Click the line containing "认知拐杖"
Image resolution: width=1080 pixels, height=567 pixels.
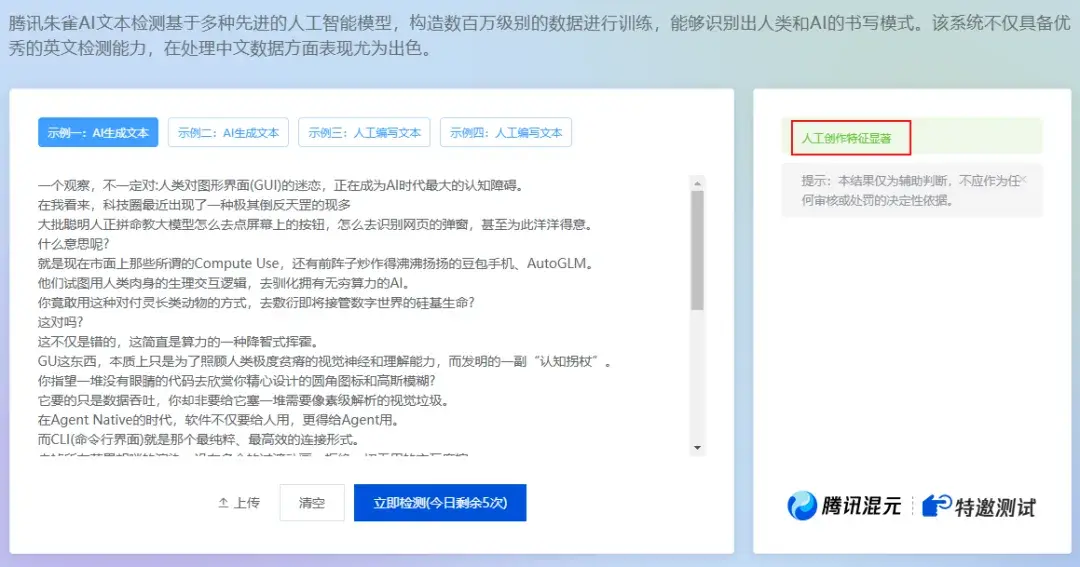click(x=325, y=361)
